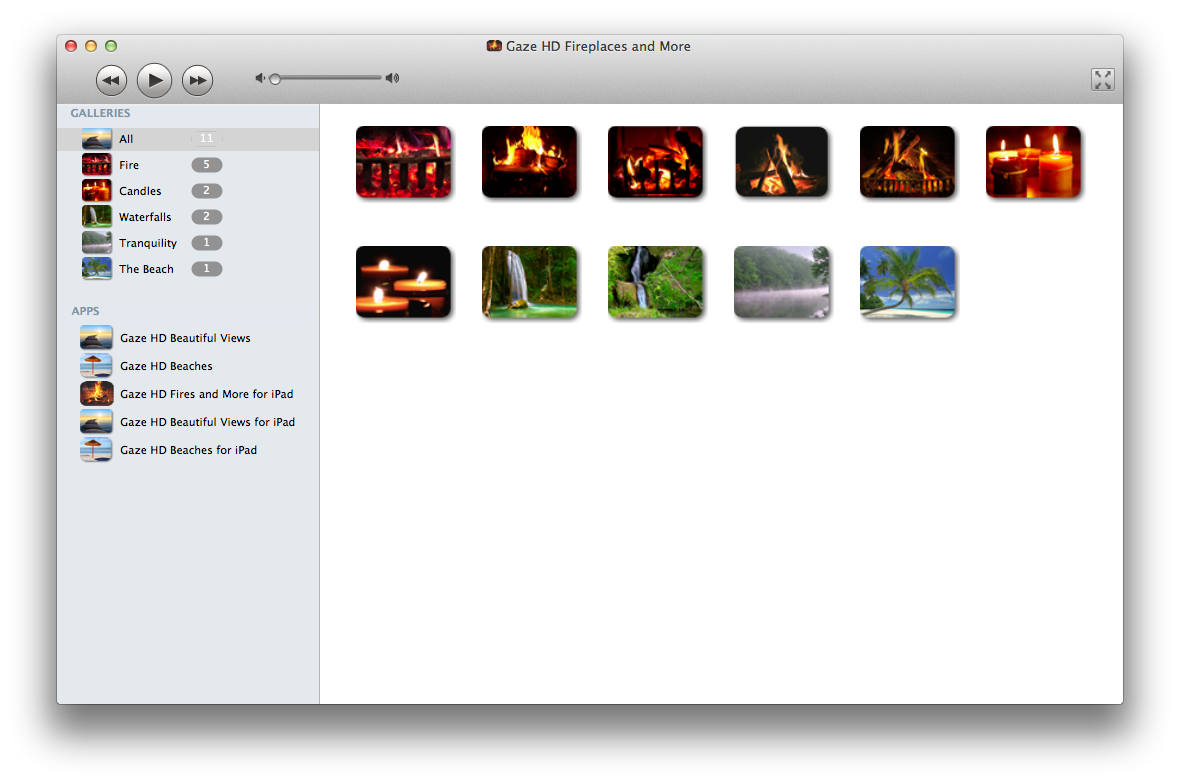Viewport: 1180px width, 783px height.
Task: Click the fast-forward button
Action: coord(198,80)
